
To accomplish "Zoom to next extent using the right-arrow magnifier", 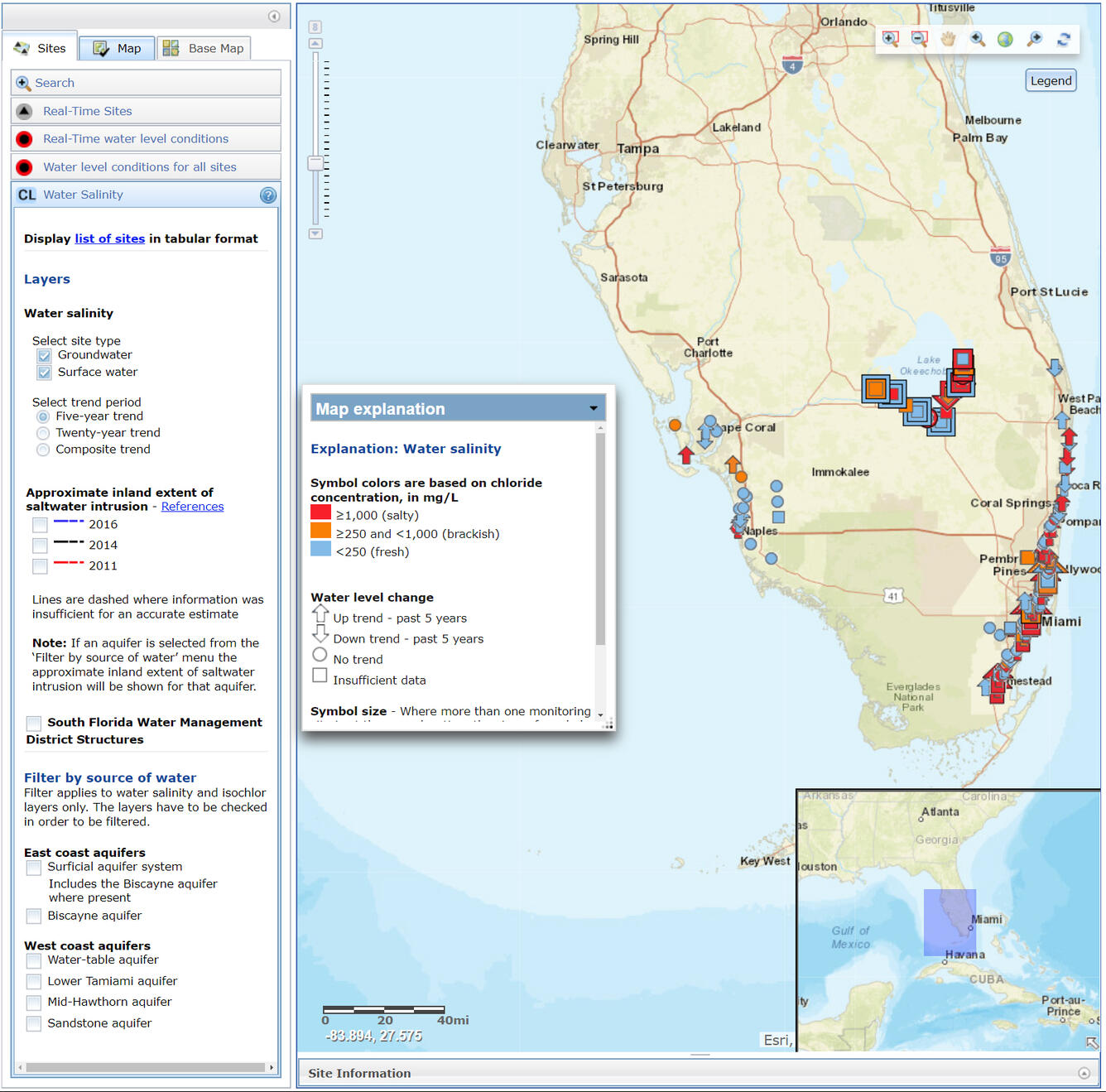I will pos(1033,38).
